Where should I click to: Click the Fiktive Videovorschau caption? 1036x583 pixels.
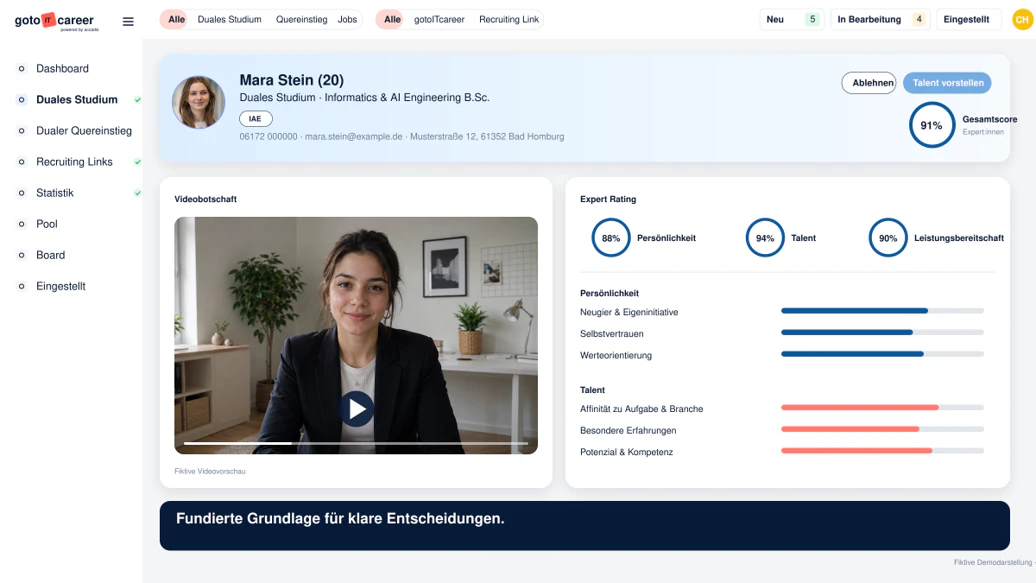pyautogui.click(x=209, y=471)
